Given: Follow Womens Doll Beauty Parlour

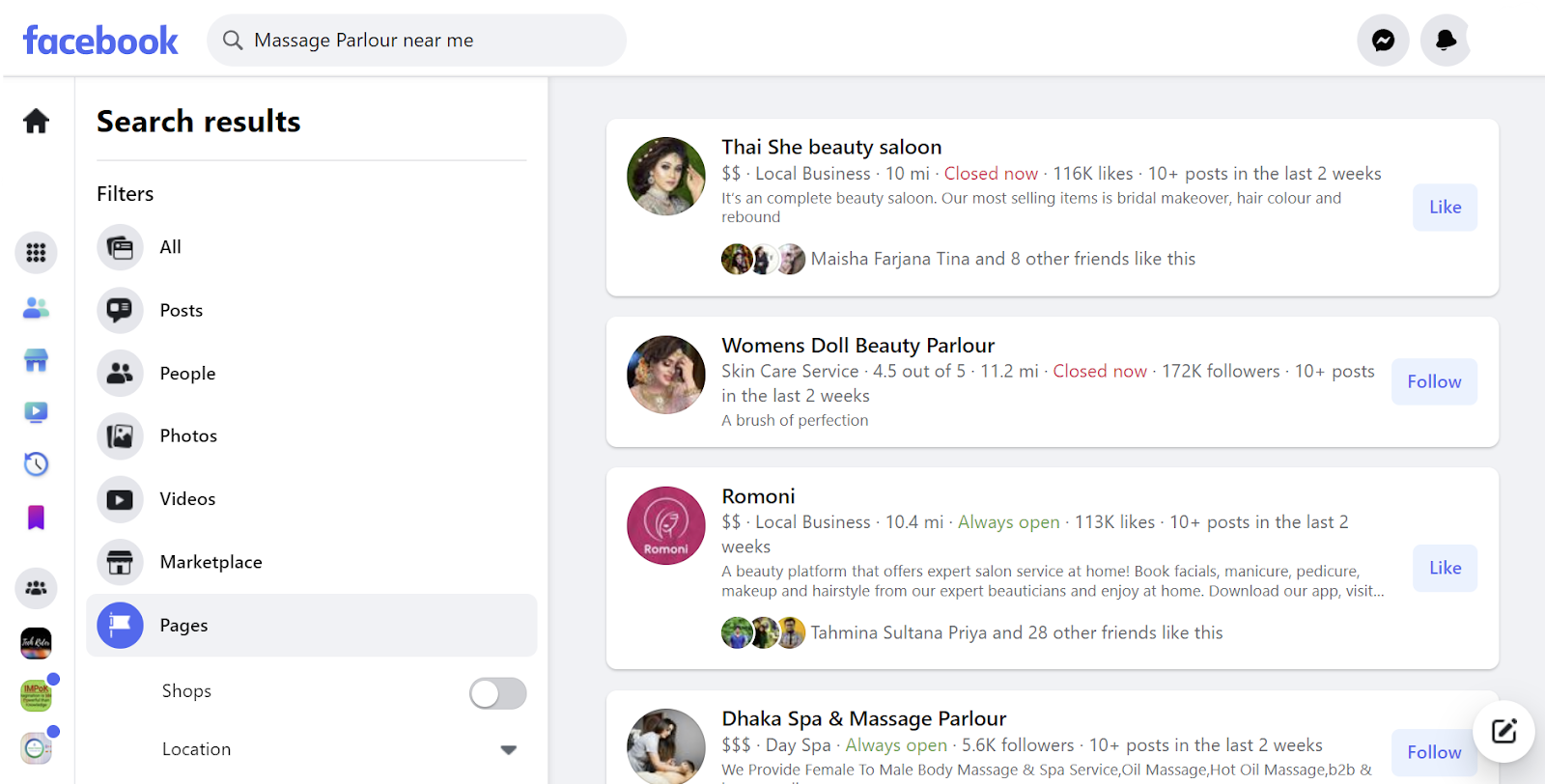Looking at the screenshot, I should coord(1434,381).
